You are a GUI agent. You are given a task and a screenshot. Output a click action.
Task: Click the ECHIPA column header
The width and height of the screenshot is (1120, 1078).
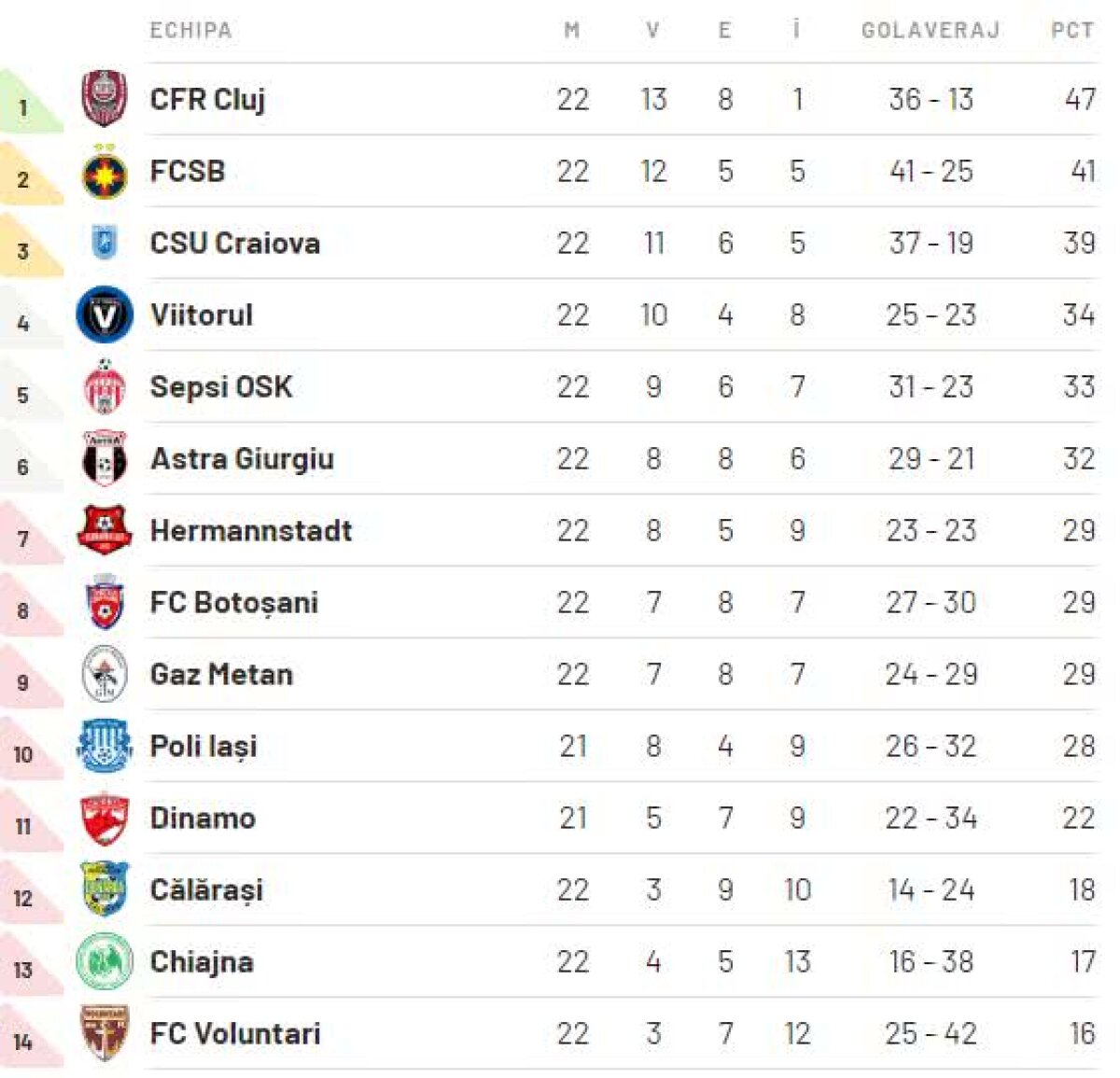[190, 31]
